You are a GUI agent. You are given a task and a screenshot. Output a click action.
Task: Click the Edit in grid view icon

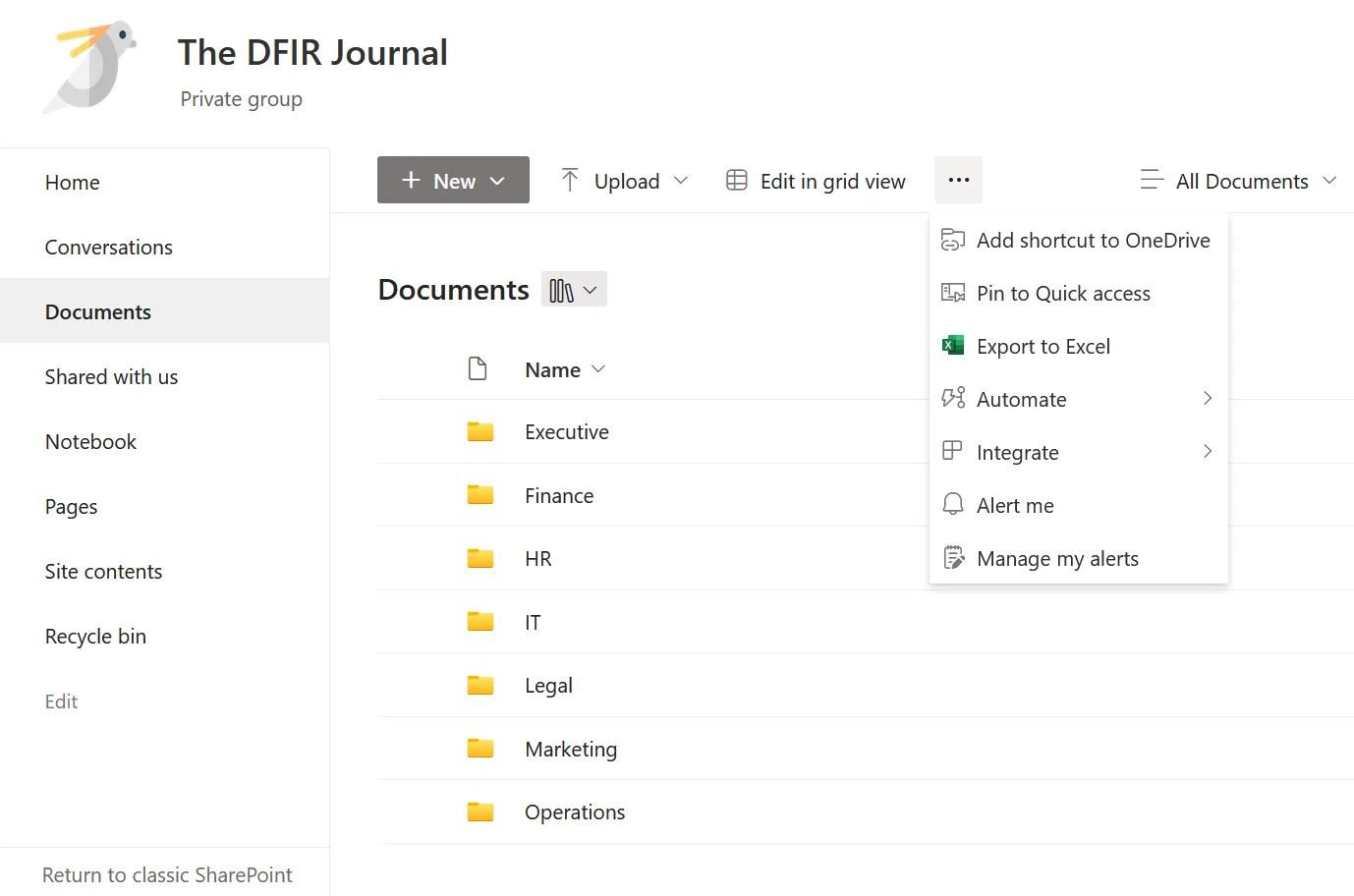point(736,180)
